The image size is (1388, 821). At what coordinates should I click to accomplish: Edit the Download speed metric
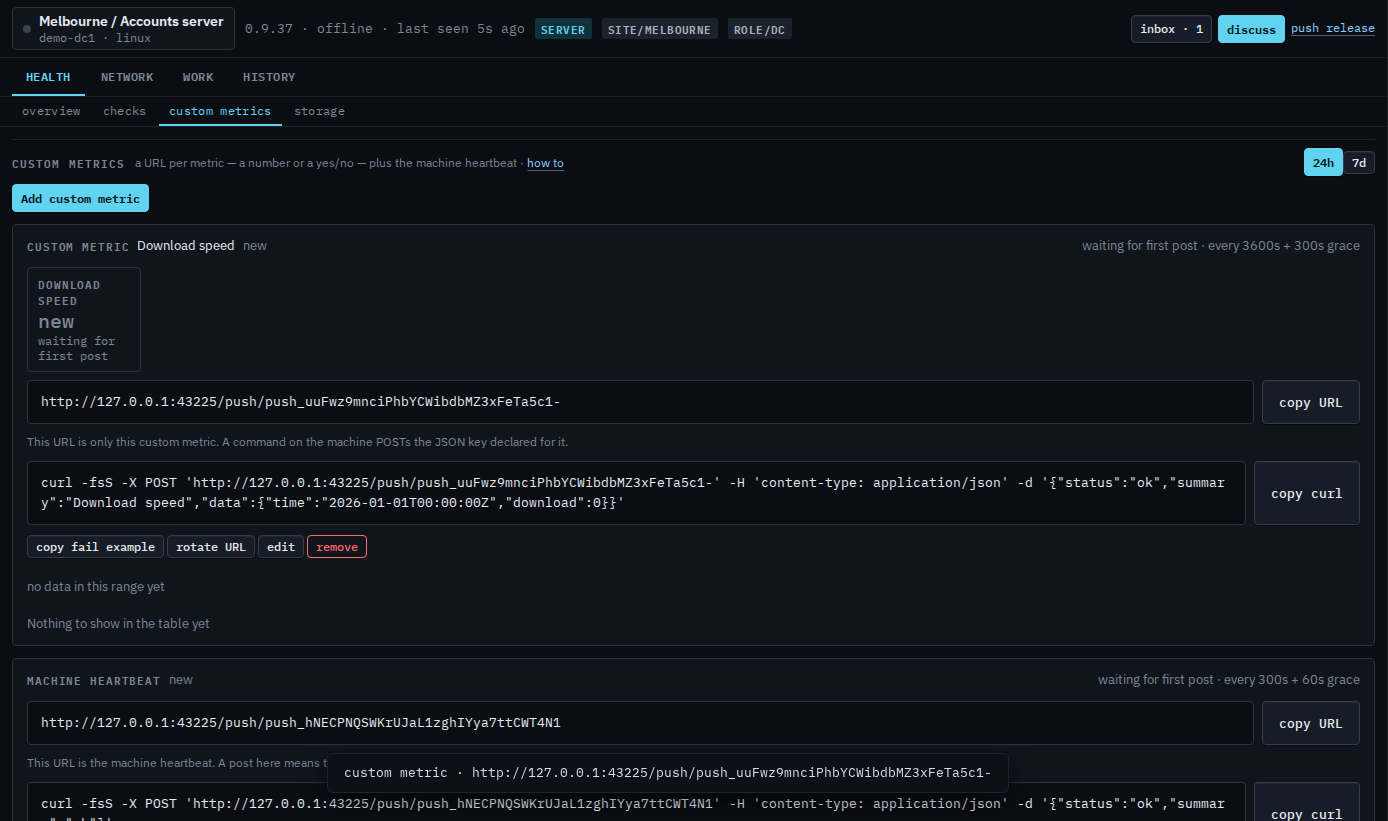[281, 547]
